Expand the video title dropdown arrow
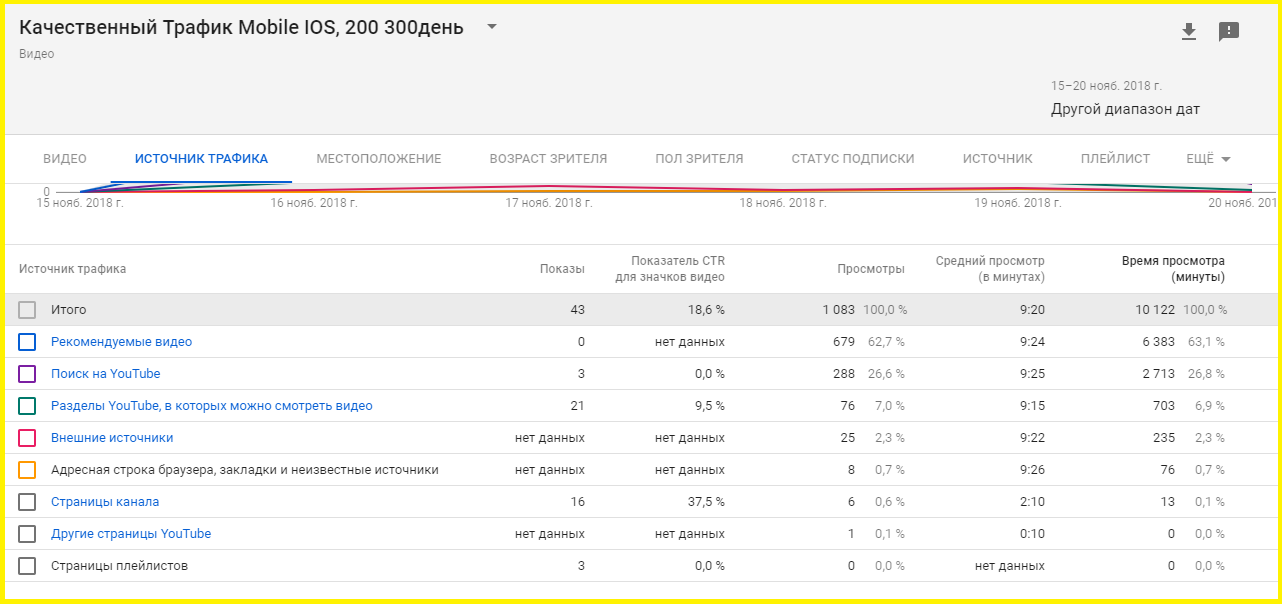 click(491, 27)
